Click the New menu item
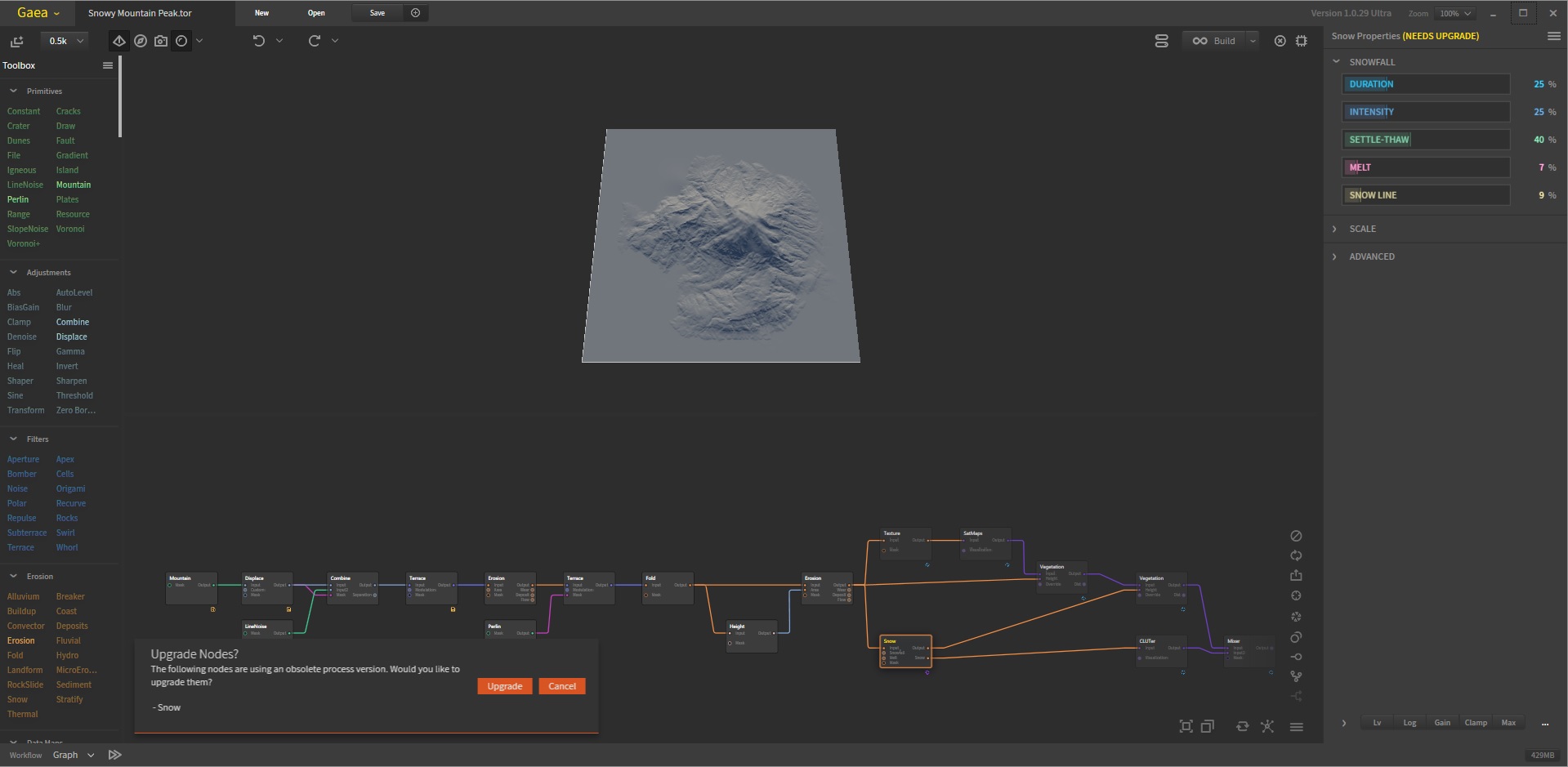The width and height of the screenshot is (1568, 767). 261,13
